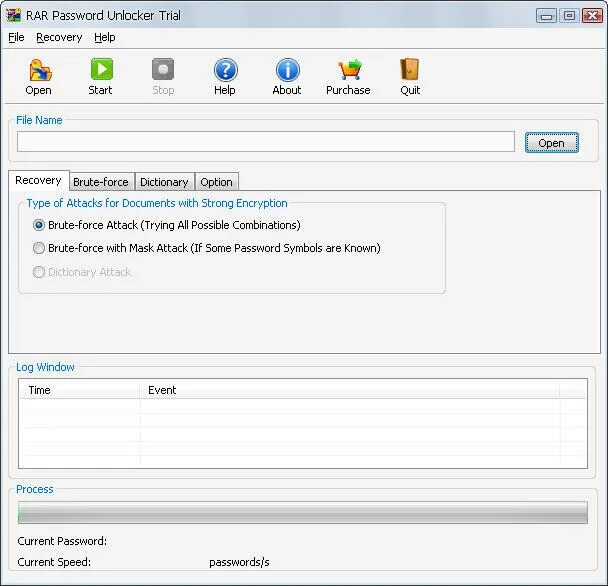
Task: Maximize the RAR Password Unlocker window
Action: click(569, 16)
